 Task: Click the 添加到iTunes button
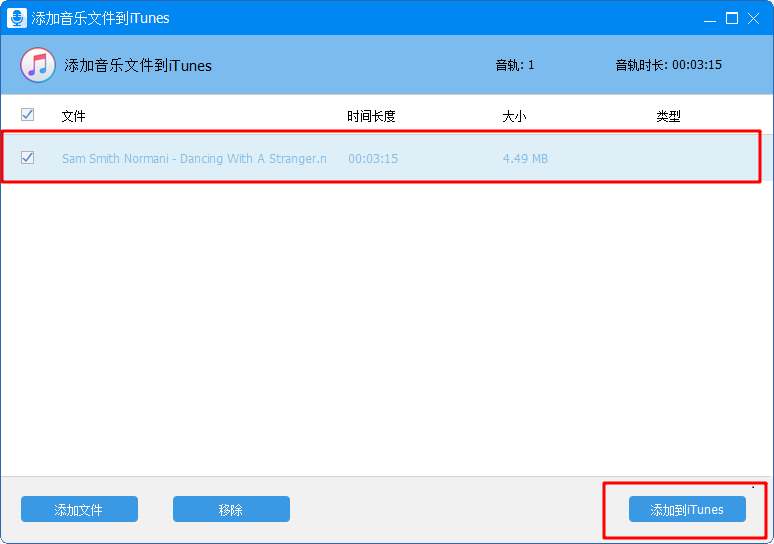click(687, 509)
